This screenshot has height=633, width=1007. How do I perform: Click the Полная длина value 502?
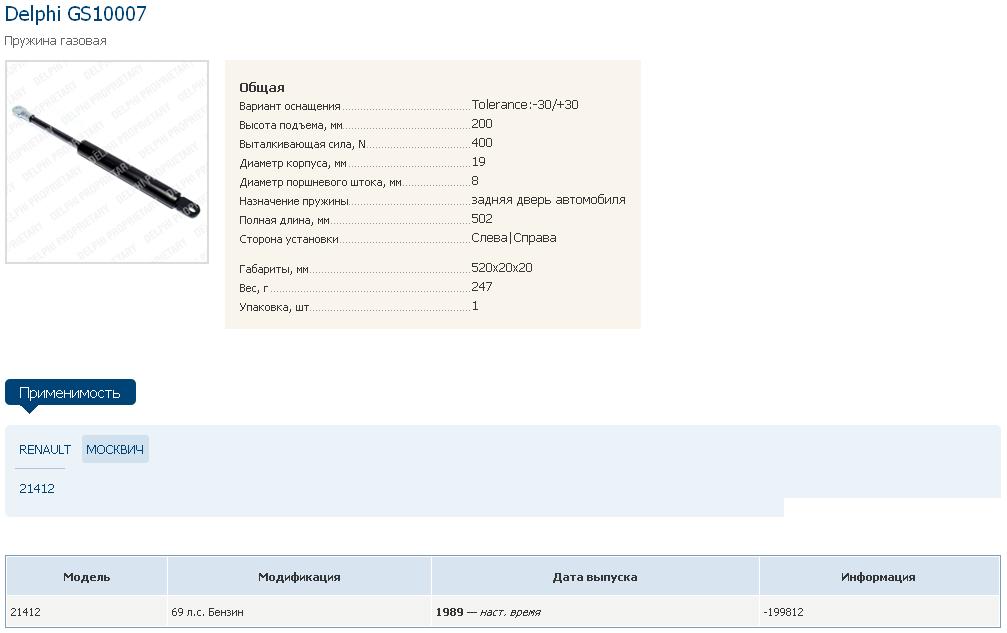pyautogui.click(x=482, y=218)
